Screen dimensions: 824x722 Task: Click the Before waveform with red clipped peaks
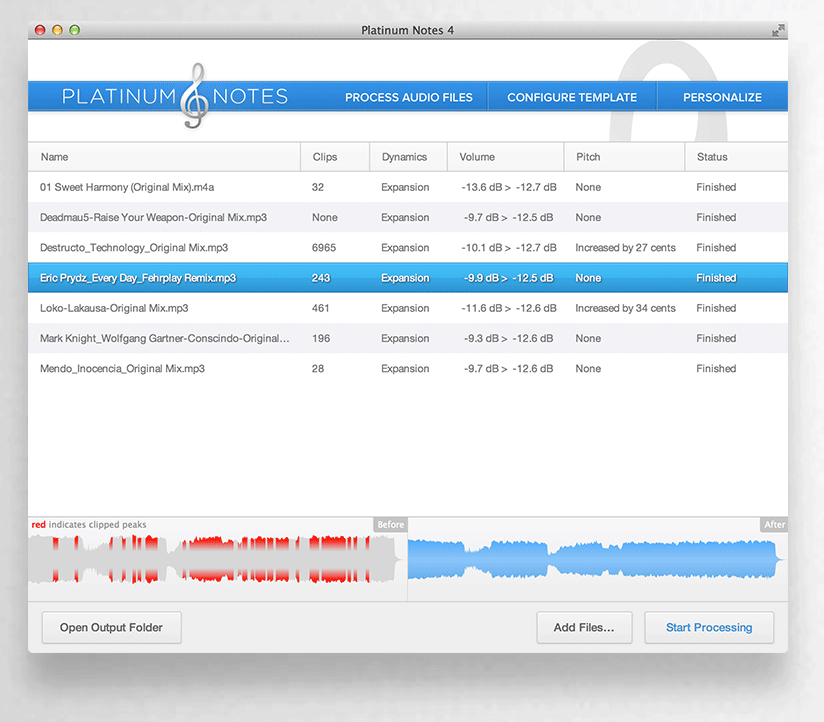[214, 559]
